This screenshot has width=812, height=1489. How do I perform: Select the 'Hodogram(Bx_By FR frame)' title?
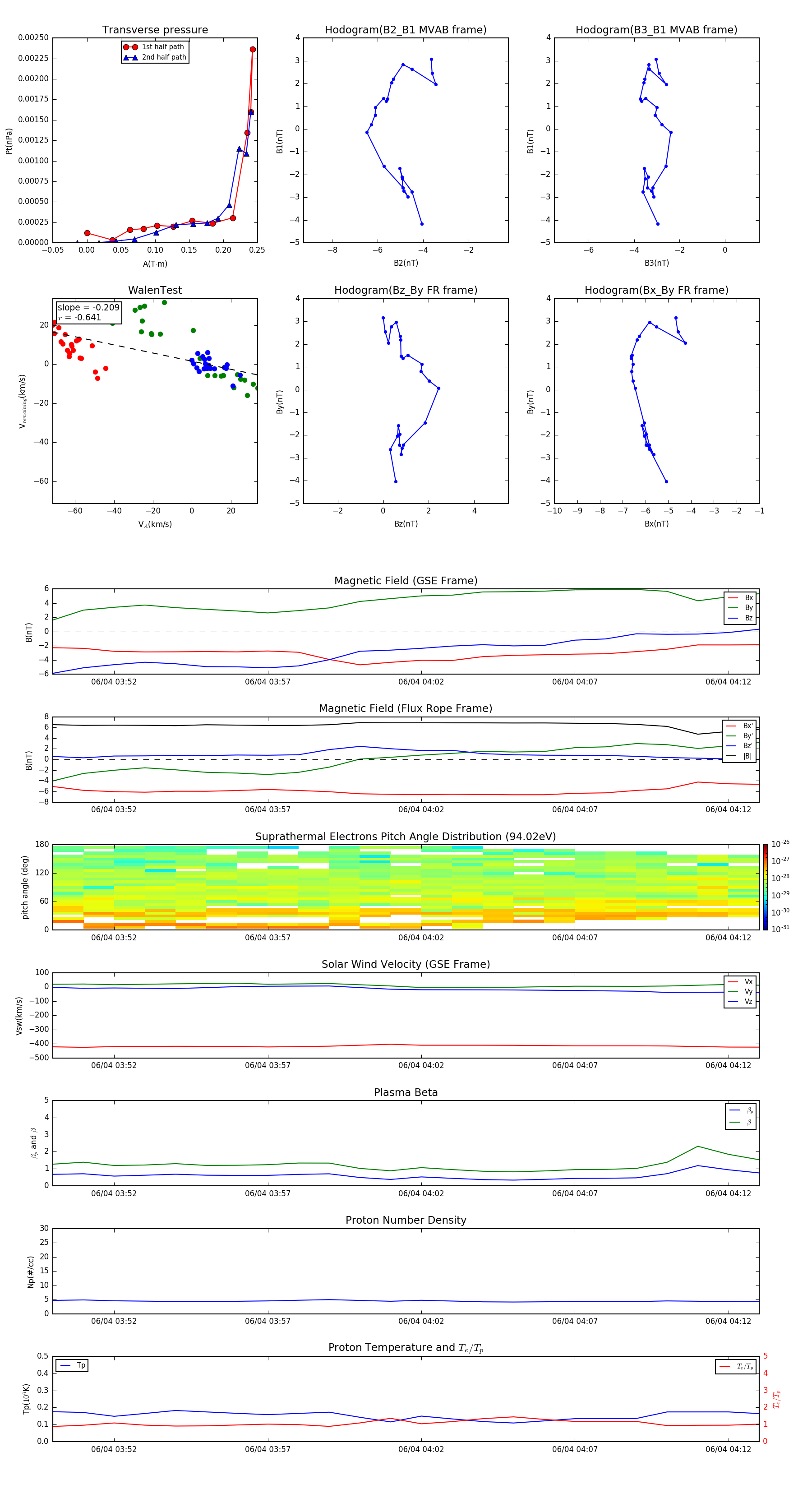(656, 290)
